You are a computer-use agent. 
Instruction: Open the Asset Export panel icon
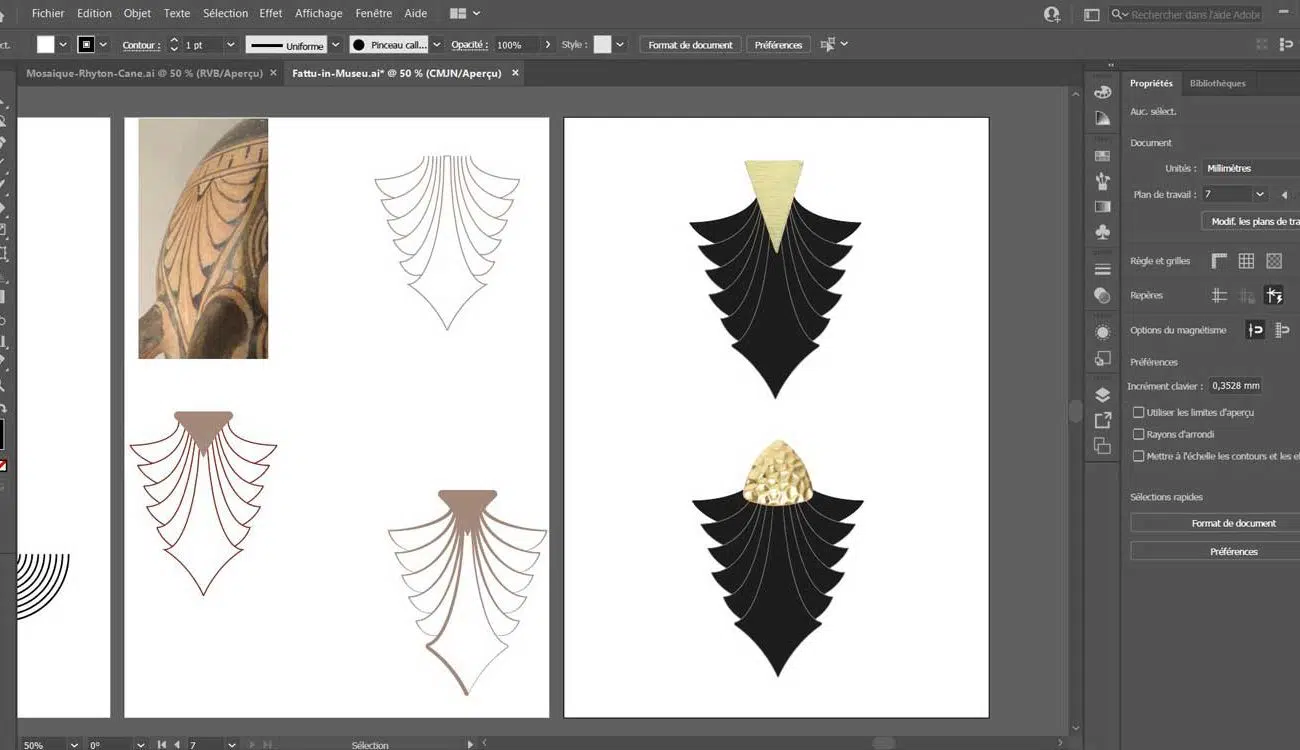point(1102,420)
